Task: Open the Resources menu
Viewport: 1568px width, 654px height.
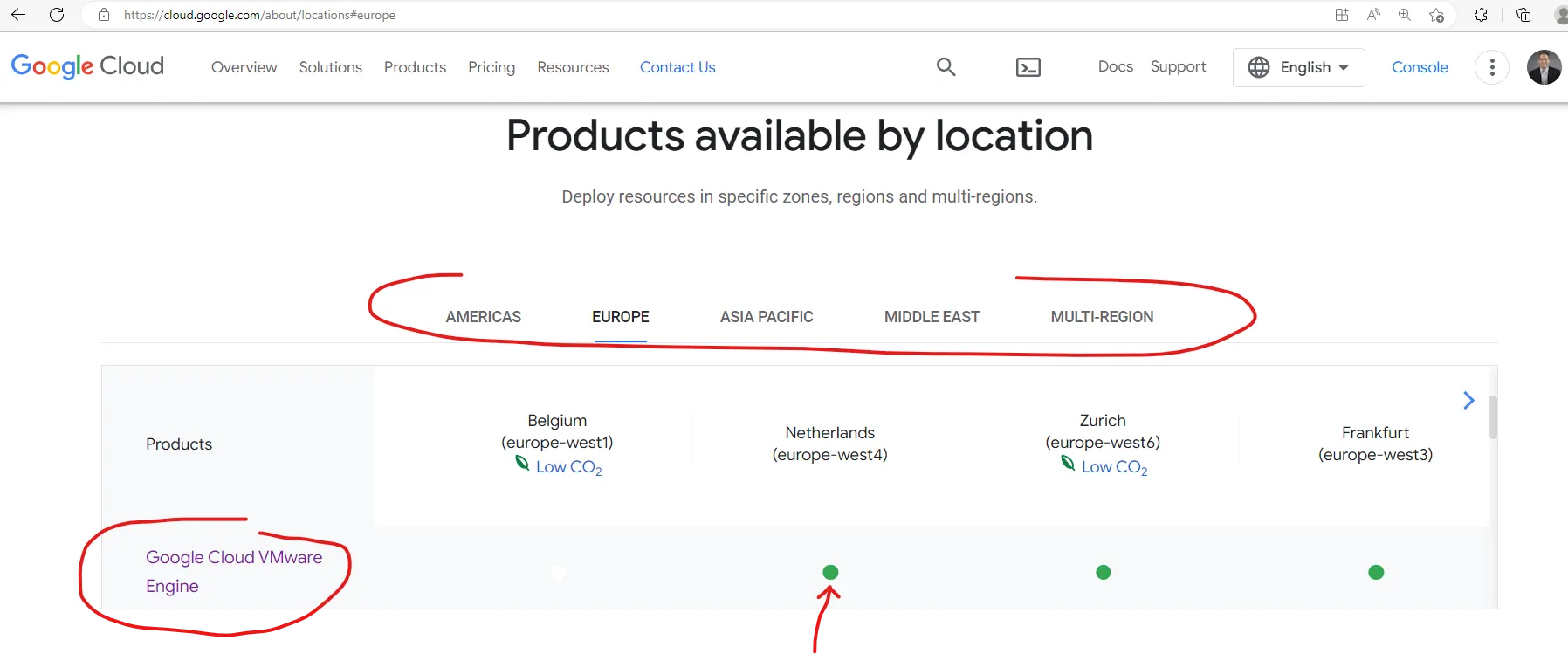Action: coord(573,67)
